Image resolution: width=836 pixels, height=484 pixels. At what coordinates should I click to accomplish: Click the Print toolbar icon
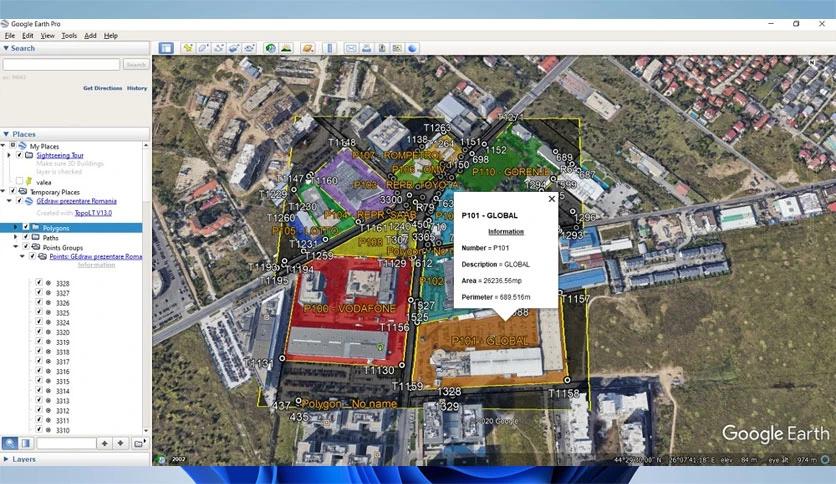[366, 48]
